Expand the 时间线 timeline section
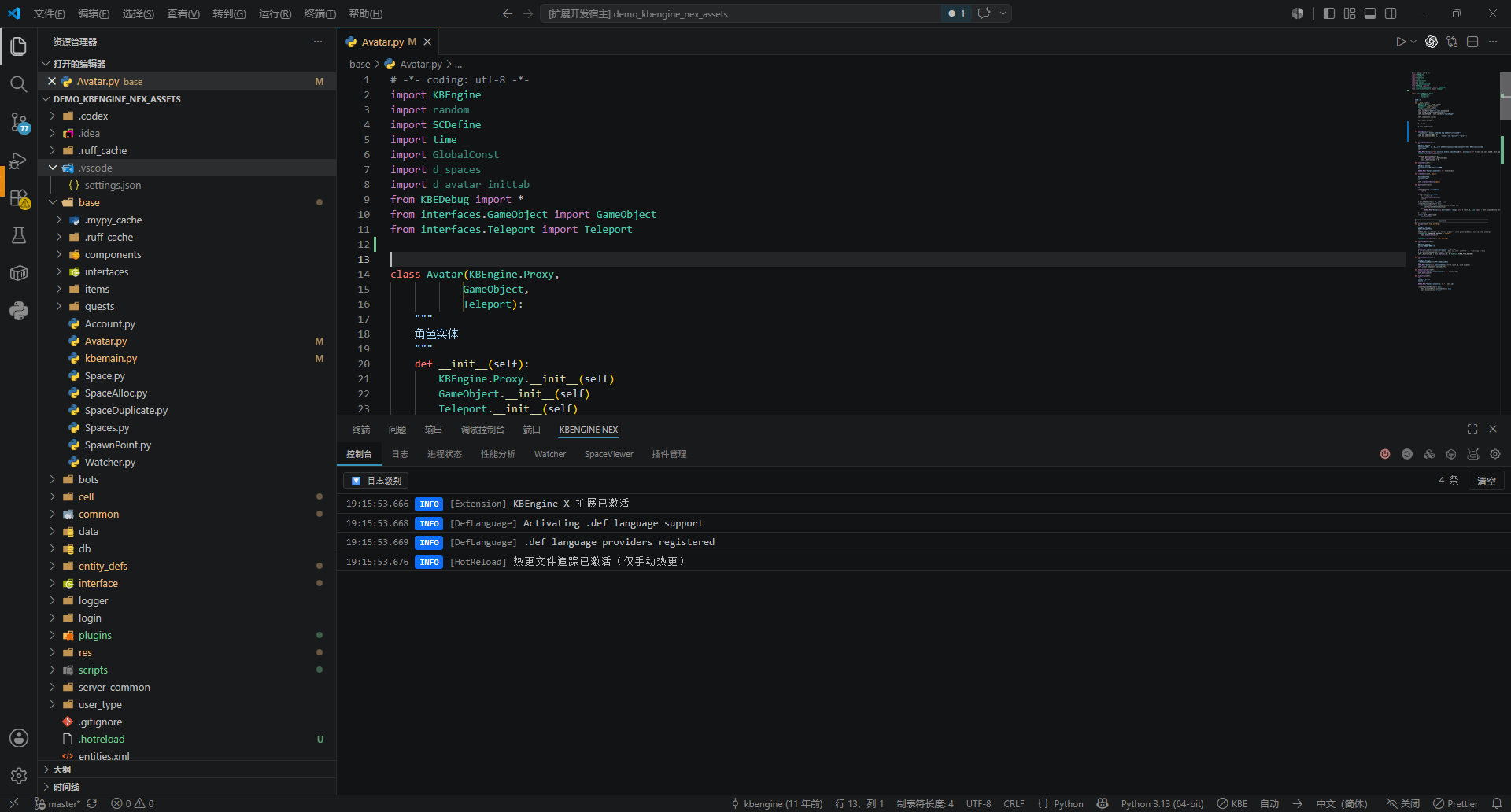The width and height of the screenshot is (1511, 812). 187,787
